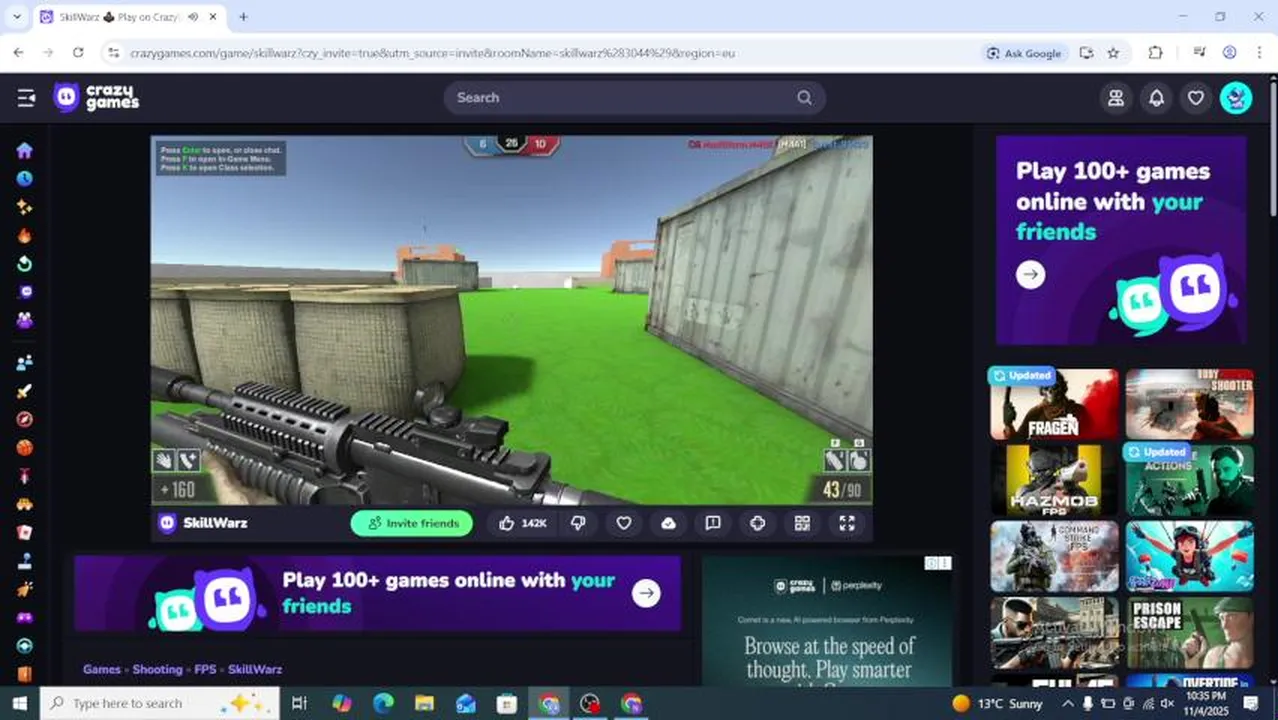Open a new browser tab
Viewport: 1278px width, 720px height.
point(243,17)
